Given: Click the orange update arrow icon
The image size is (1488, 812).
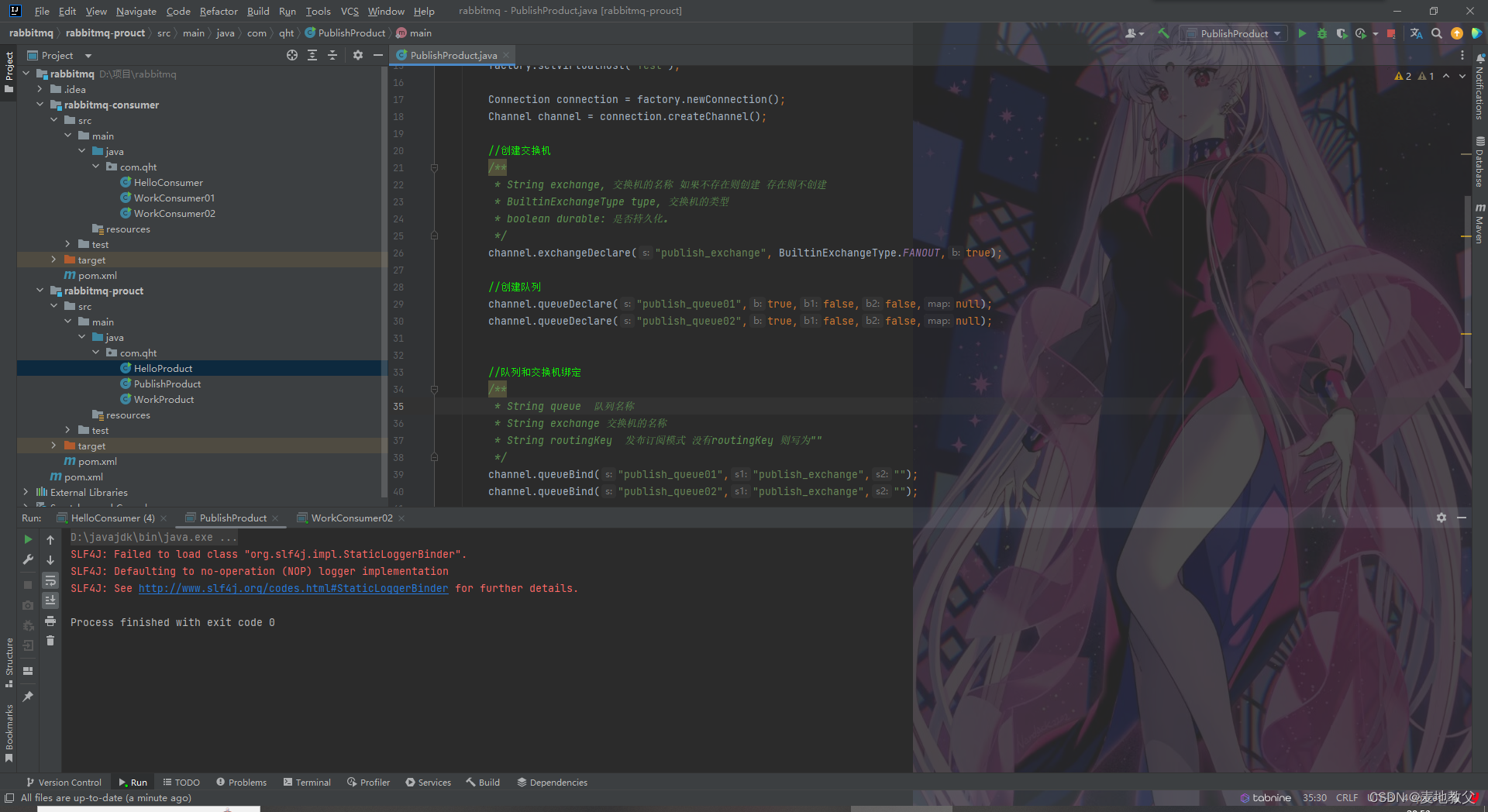Looking at the screenshot, I should (1457, 33).
